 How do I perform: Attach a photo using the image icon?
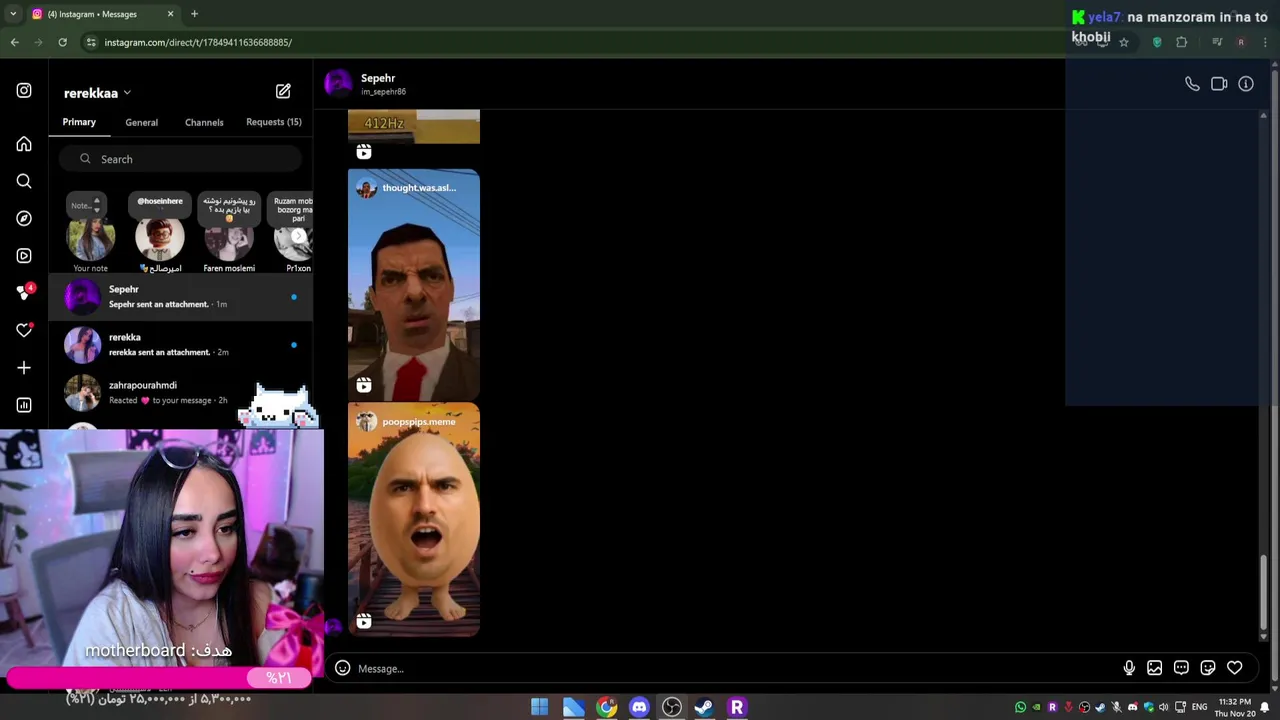(1155, 668)
